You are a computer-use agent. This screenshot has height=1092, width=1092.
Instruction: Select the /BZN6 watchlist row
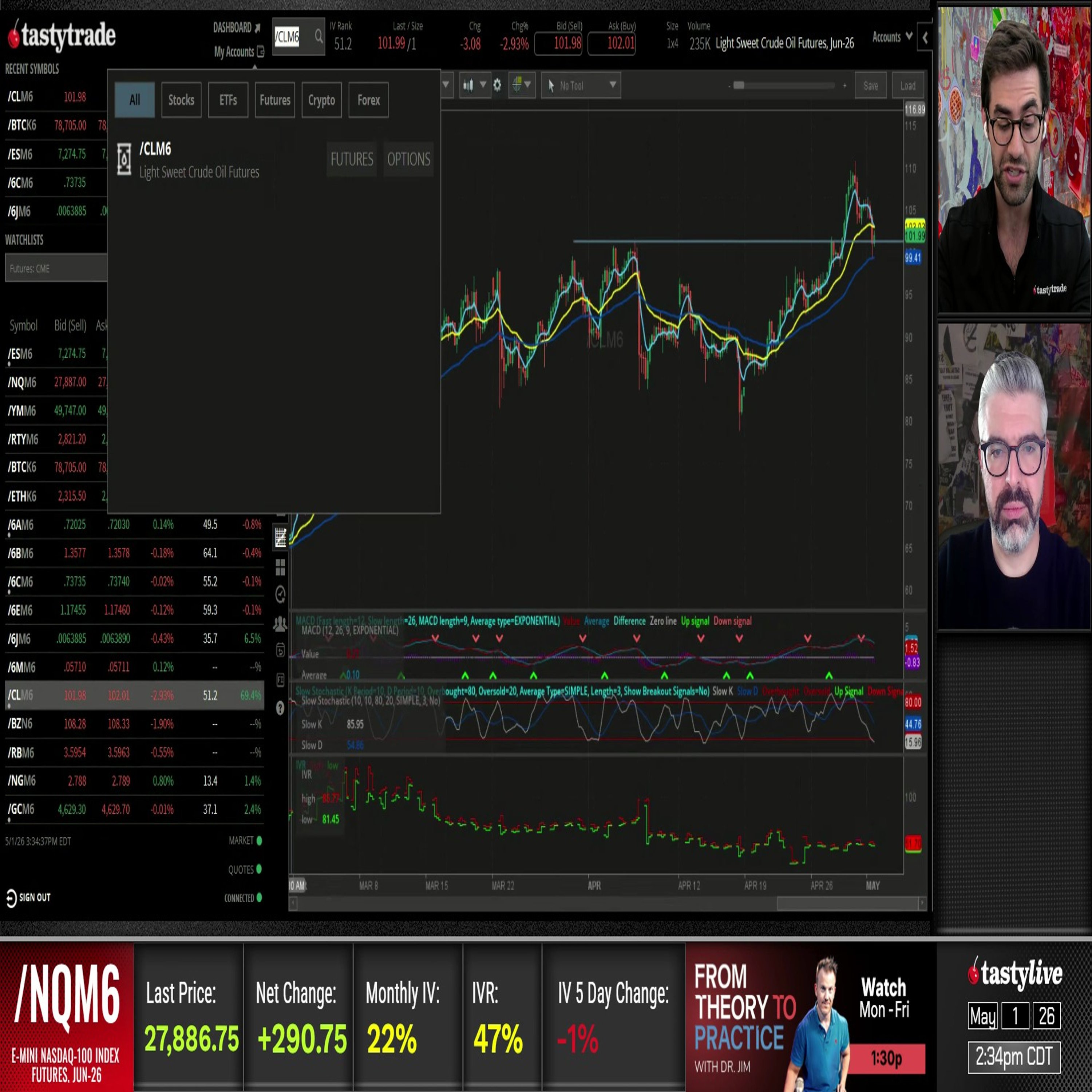coord(135,724)
